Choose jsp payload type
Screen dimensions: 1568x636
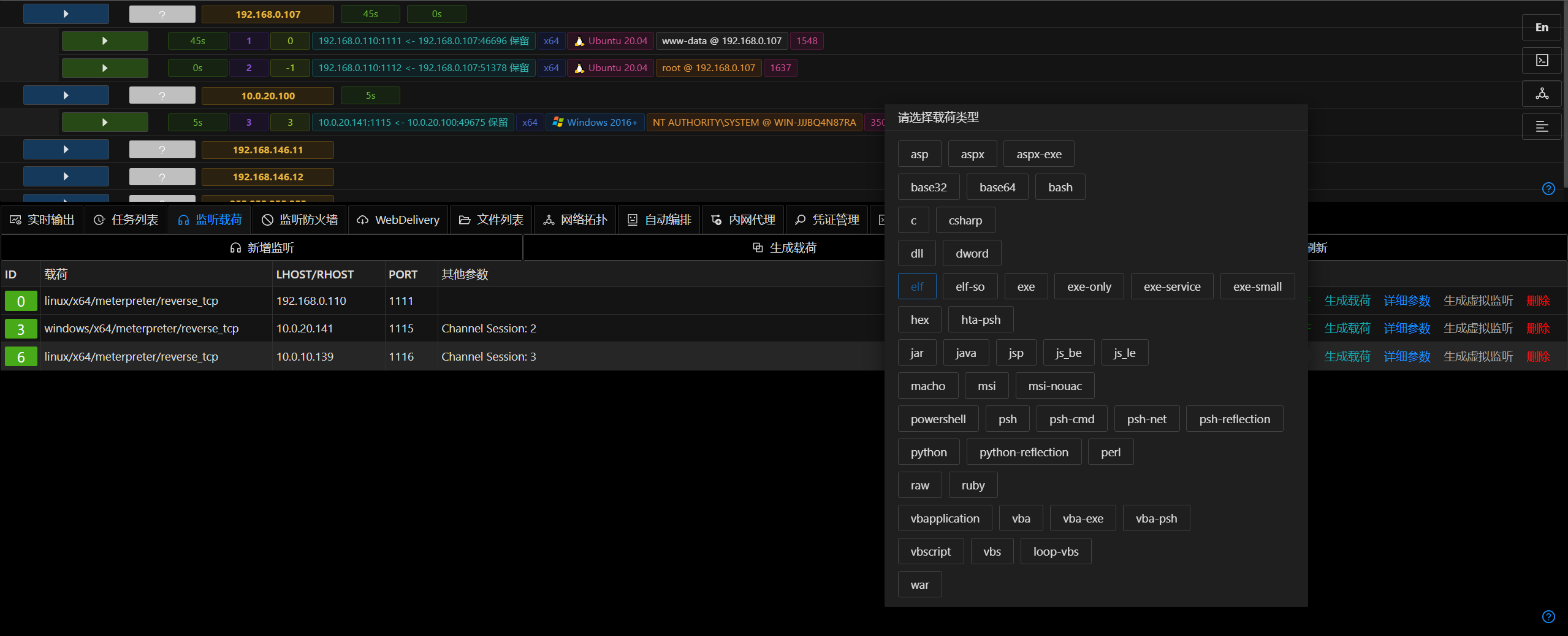point(1016,353)
